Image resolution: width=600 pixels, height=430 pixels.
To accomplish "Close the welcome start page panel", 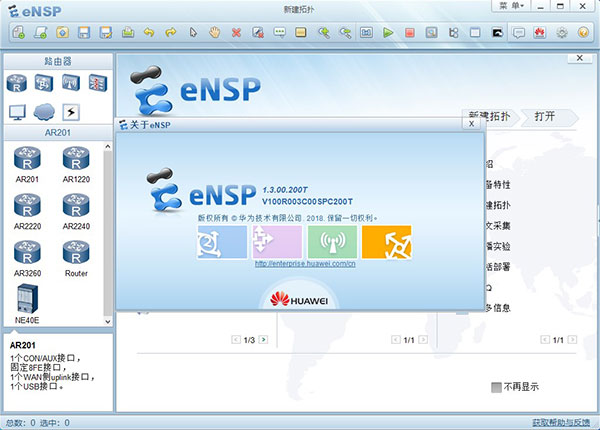I will pyautogui.click(x=580, y=58).
